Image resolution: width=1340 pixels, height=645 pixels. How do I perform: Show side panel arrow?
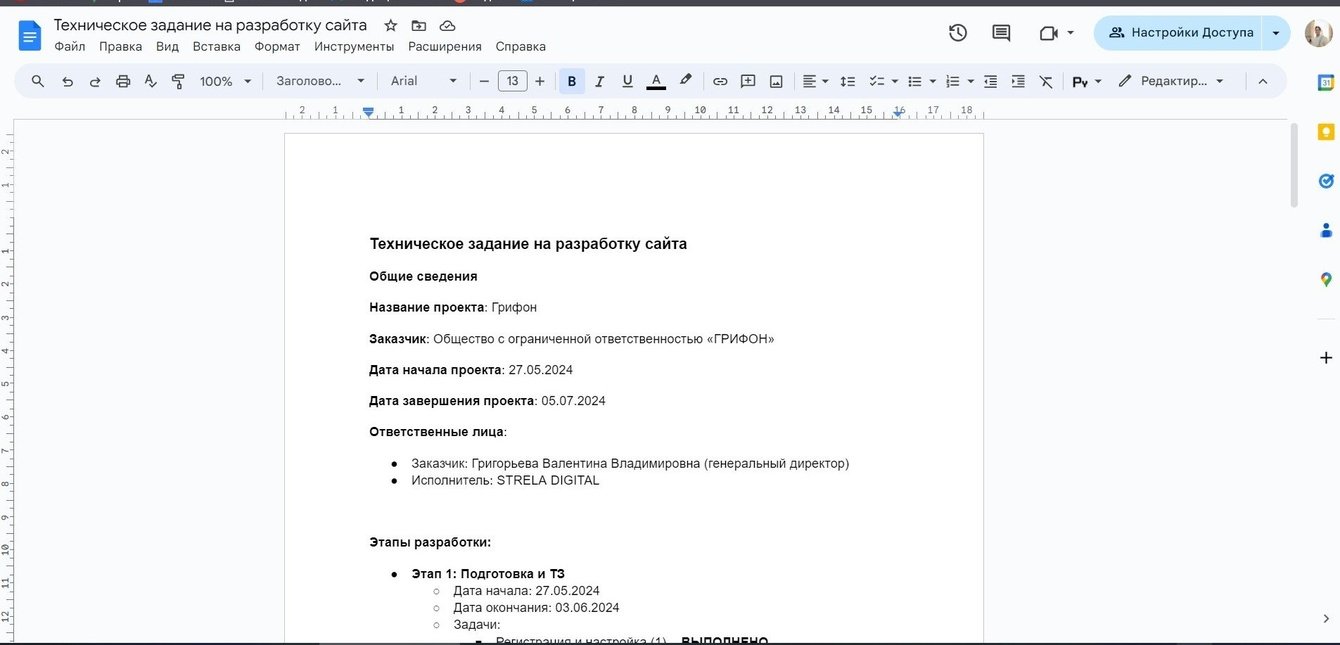tap(1326, 618)
